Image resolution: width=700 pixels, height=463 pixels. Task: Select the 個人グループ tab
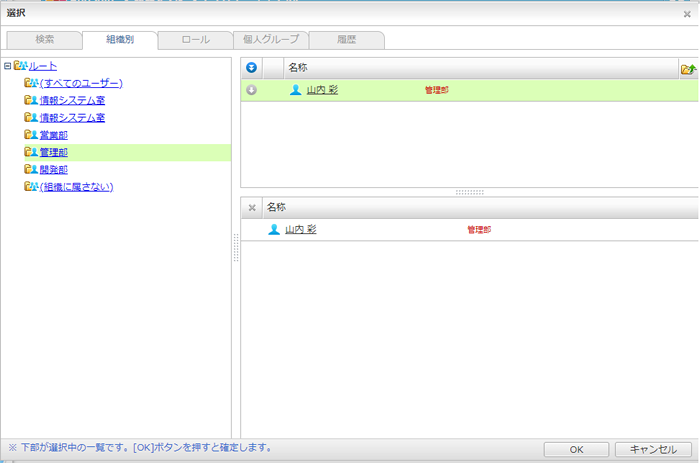point(271,40)
